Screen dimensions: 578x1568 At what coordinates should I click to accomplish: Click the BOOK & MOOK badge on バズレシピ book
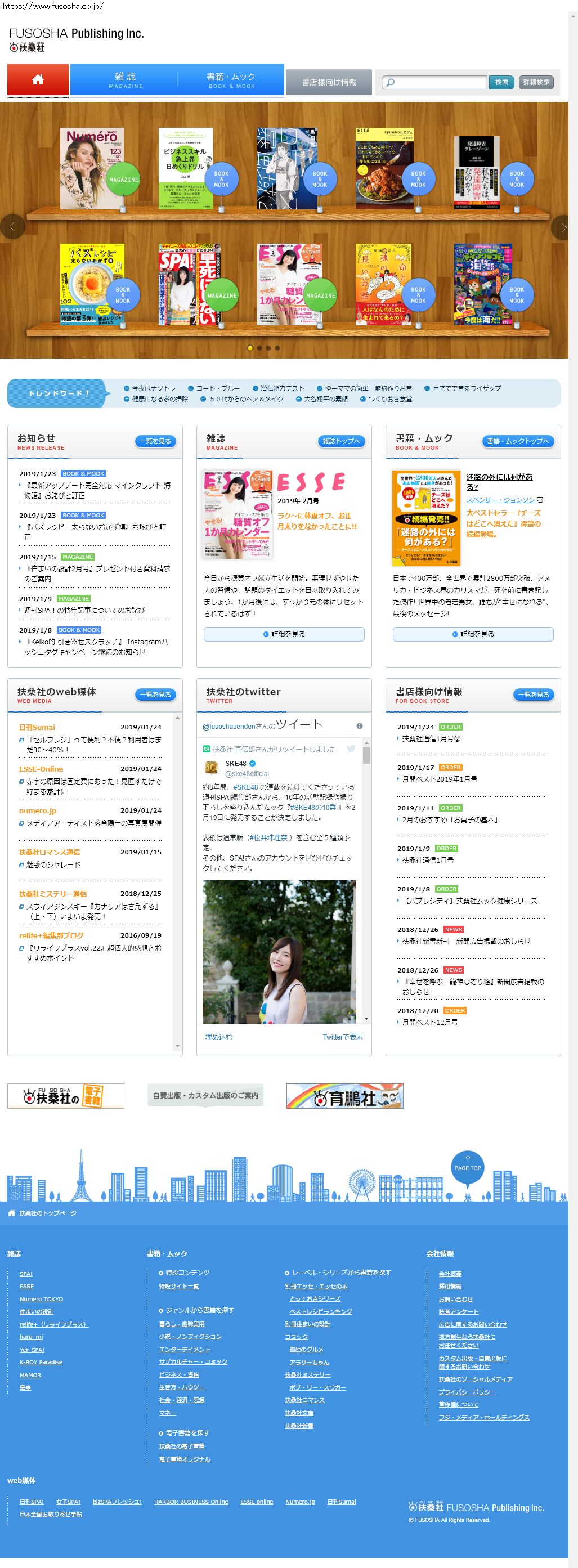pyautogui.click(x=123, y=295)
